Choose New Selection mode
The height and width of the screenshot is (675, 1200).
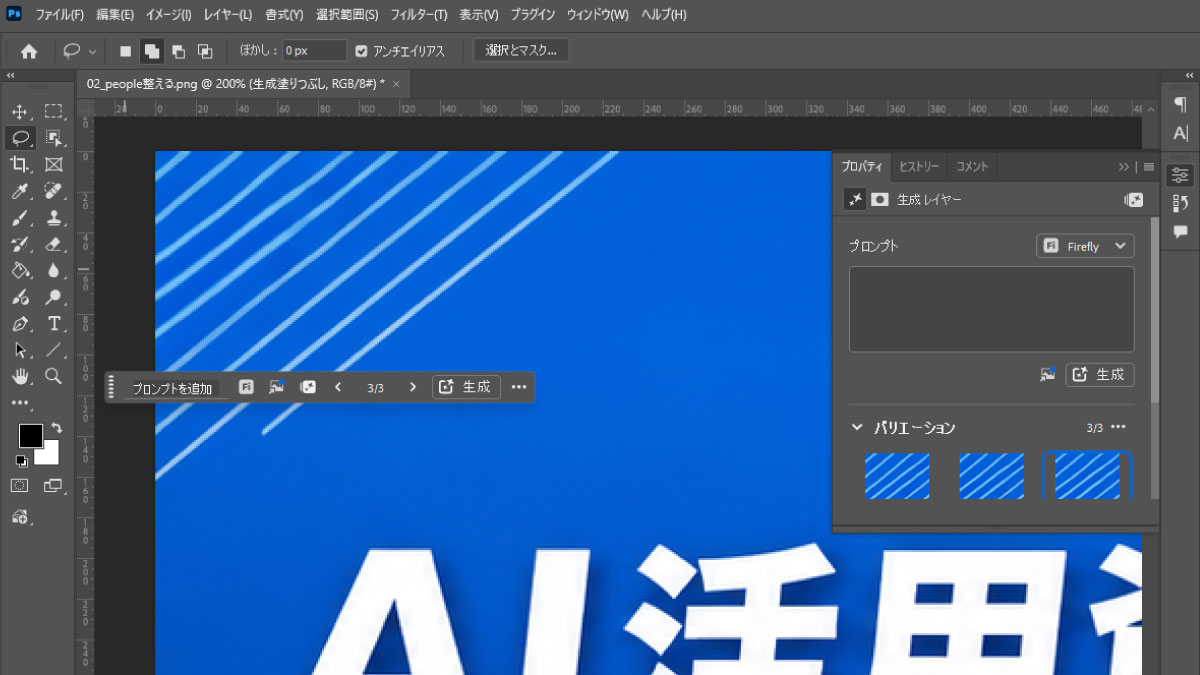[x=125, y=51]
